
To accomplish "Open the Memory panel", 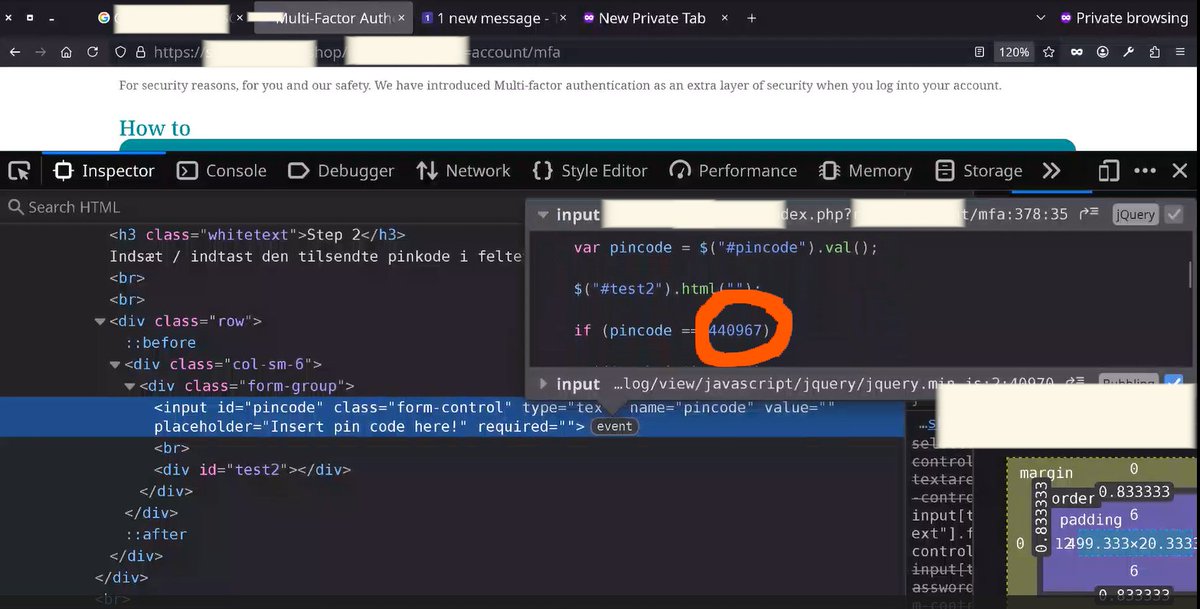I will tap(865, 171).
